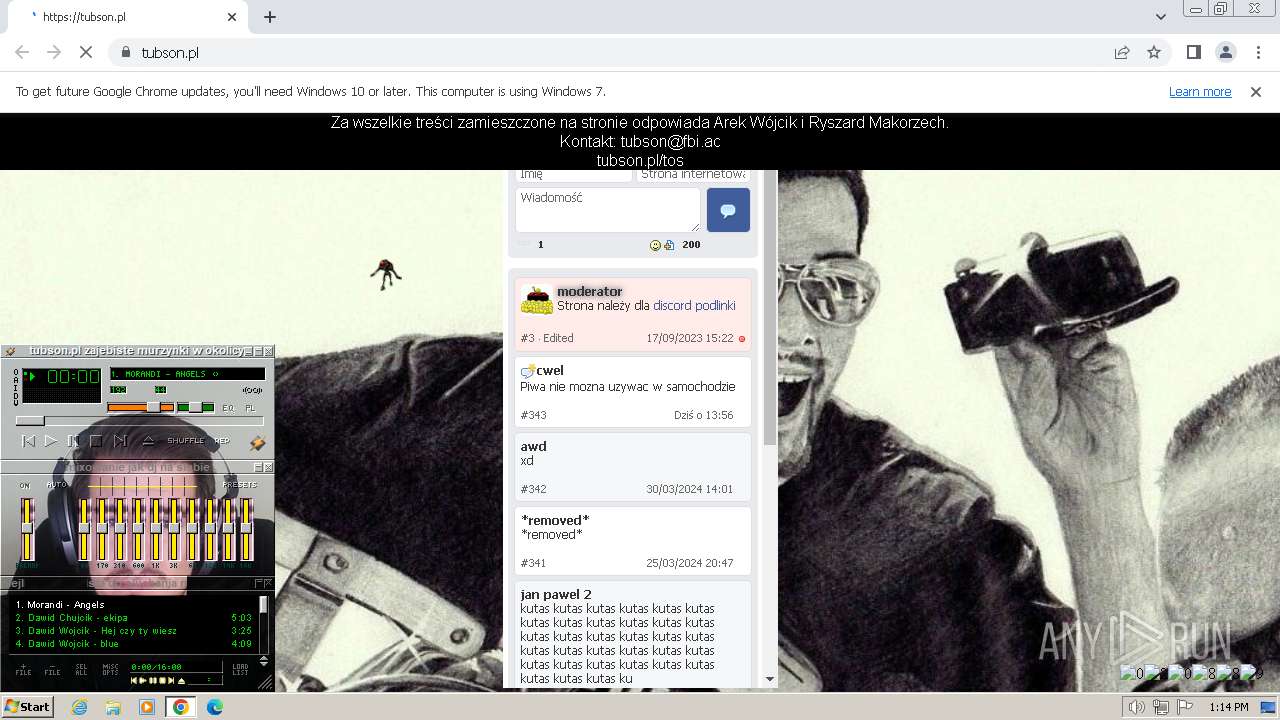This screenshot has width=1280, height=720.
Task: Click the moderator avatar image
Action: click(x=537, y=301)
